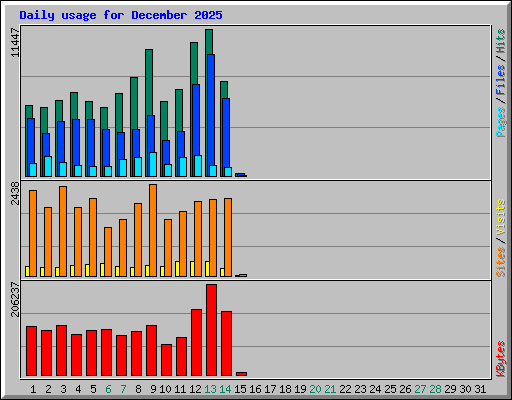Viewport: 512px width, 400px height.
Task: Click the Files legend label
Action: point(501,79)
